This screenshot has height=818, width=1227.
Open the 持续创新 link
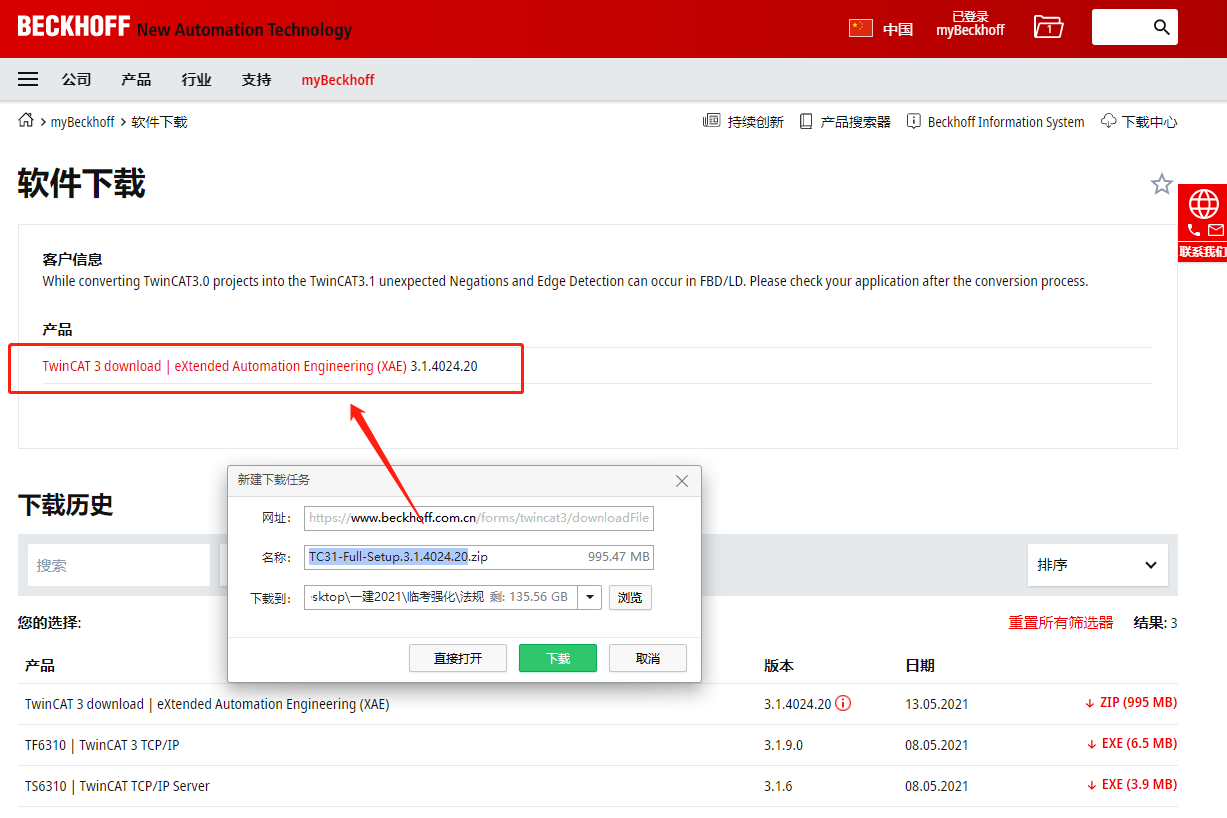coord(743,122)
